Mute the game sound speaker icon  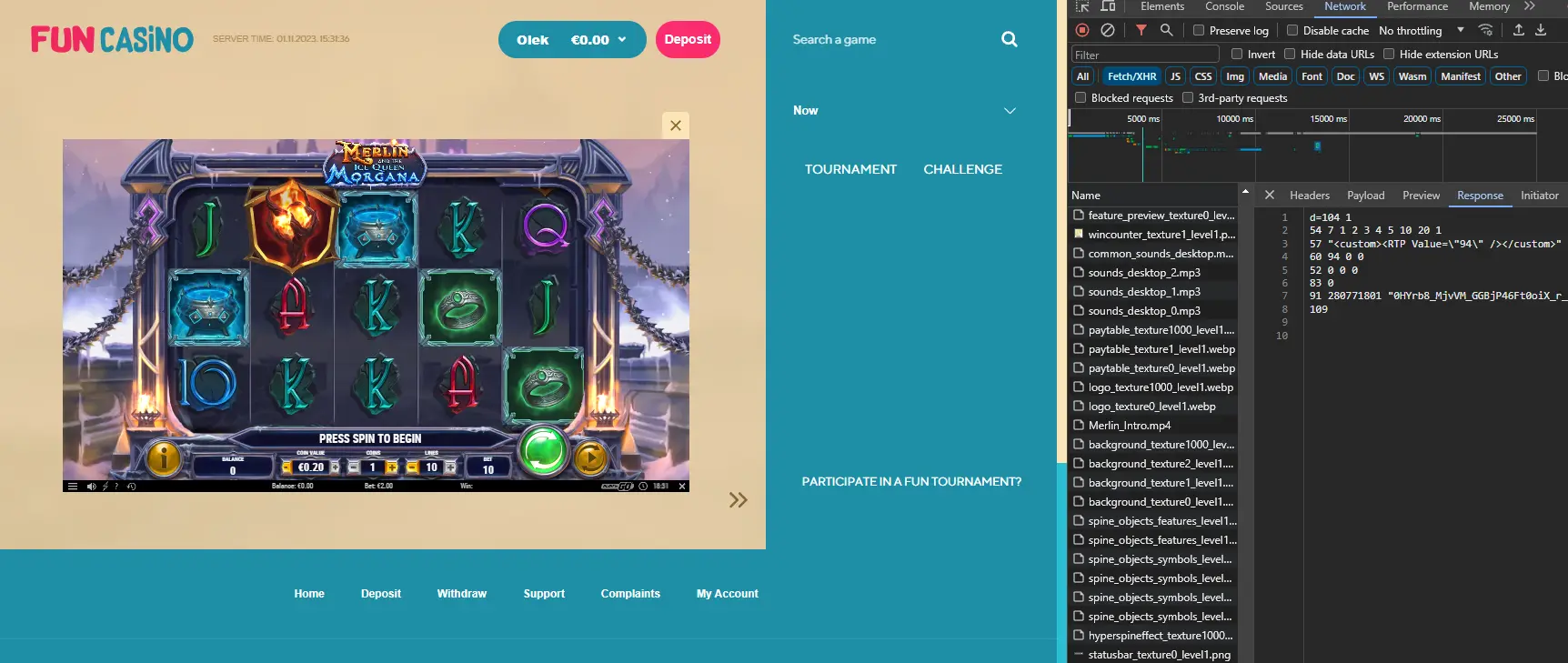91,487
